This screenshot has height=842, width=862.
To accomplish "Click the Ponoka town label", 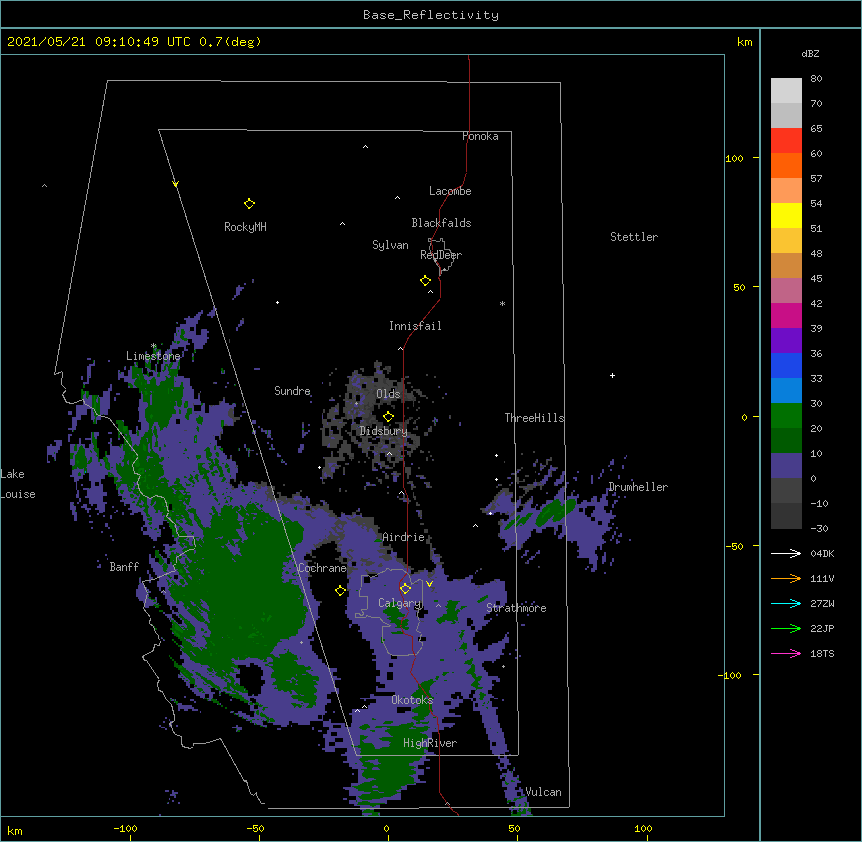I will (x=480, y=136).
